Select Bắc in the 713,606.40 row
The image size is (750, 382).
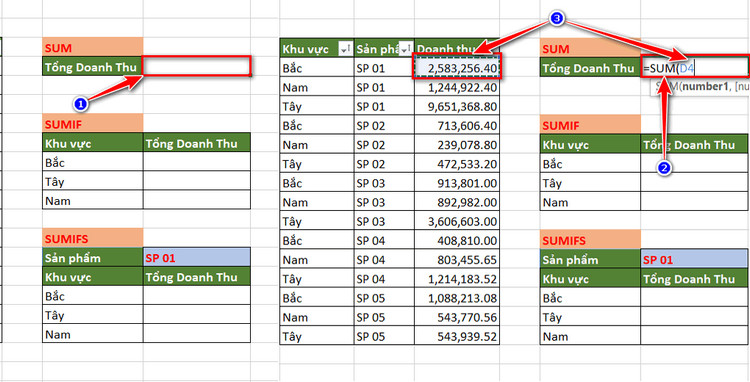click(x=317, y=126)
